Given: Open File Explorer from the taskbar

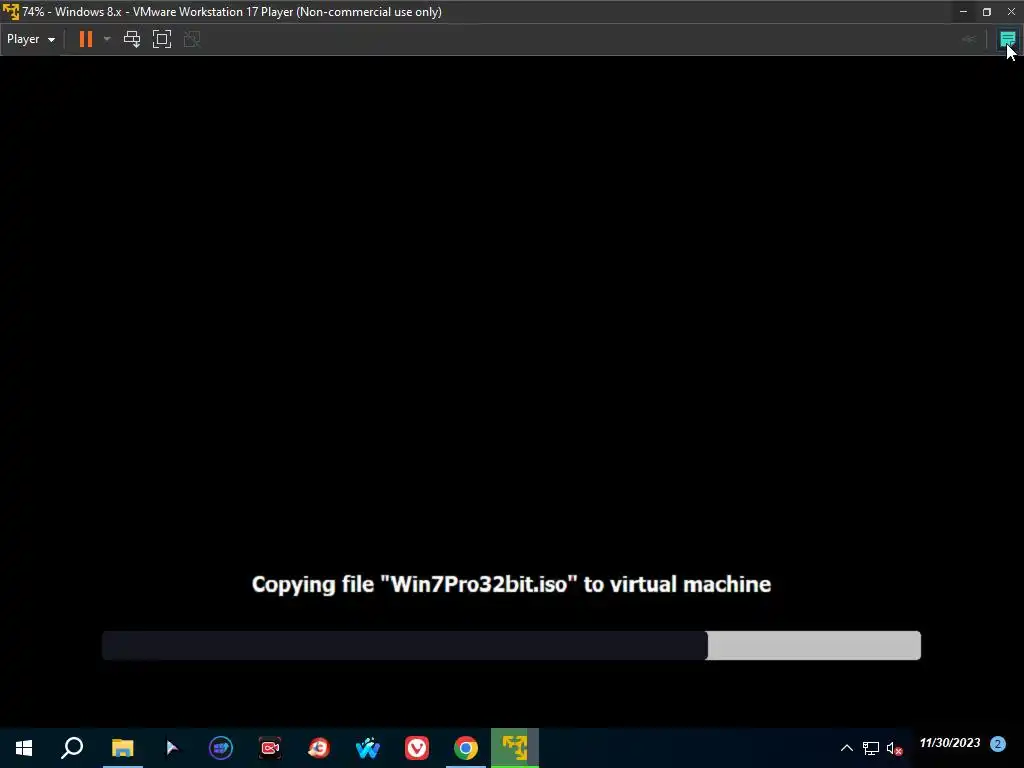Looking at the screenshot, I should (x=122, y=748).
